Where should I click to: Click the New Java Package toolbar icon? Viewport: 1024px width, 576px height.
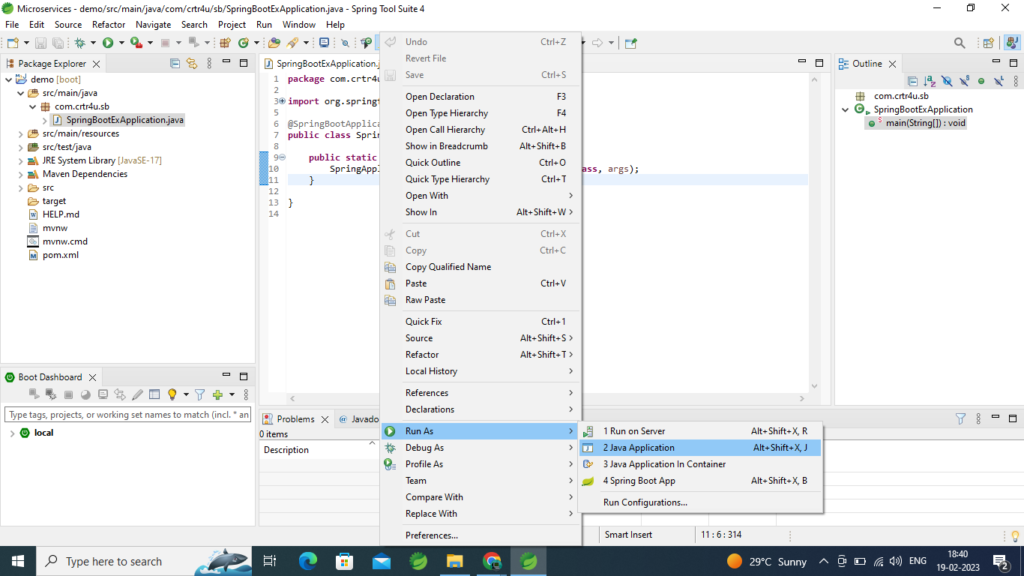point(225,43)
